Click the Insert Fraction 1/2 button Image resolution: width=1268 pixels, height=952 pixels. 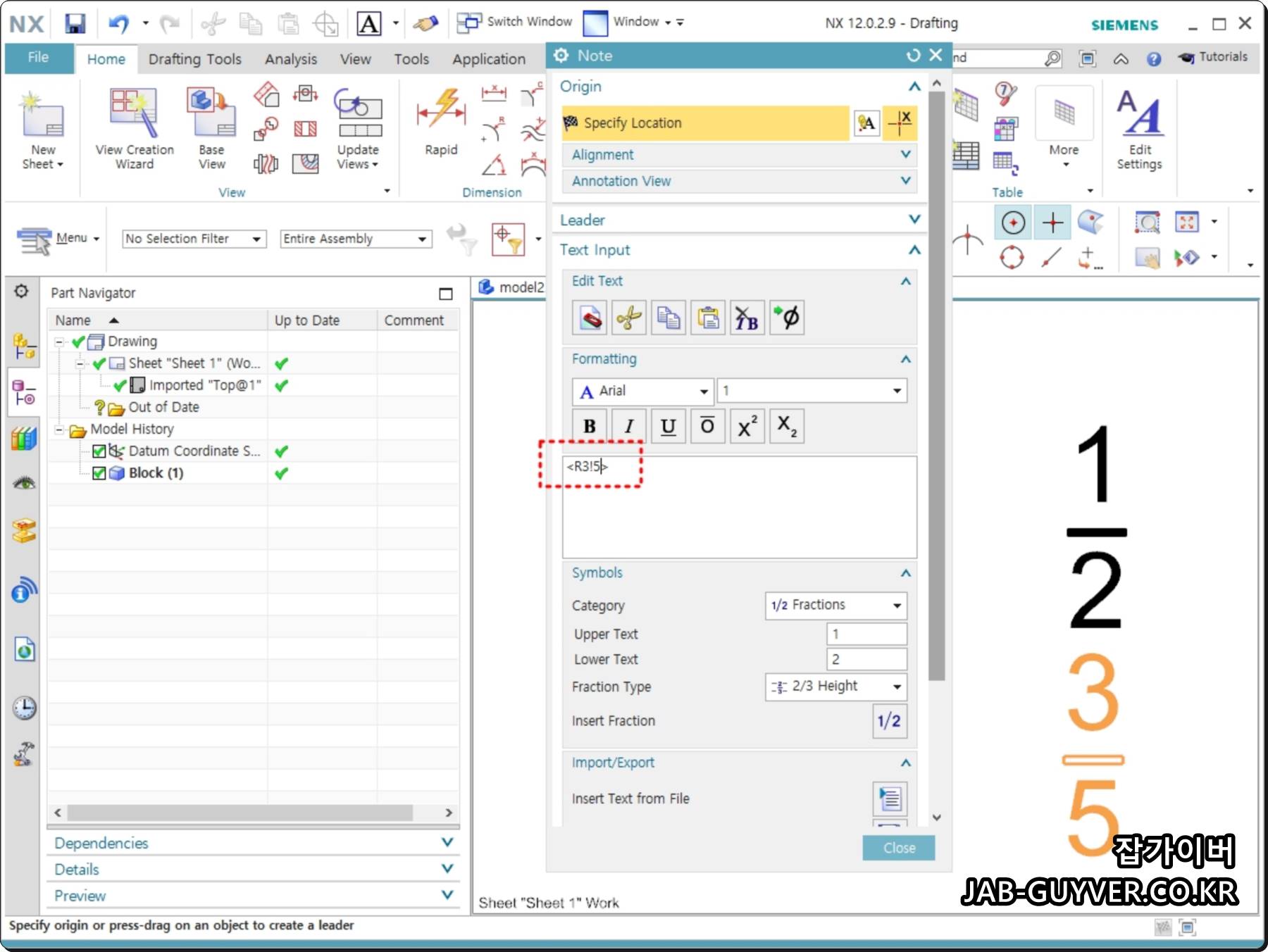[x=890, y=721]
